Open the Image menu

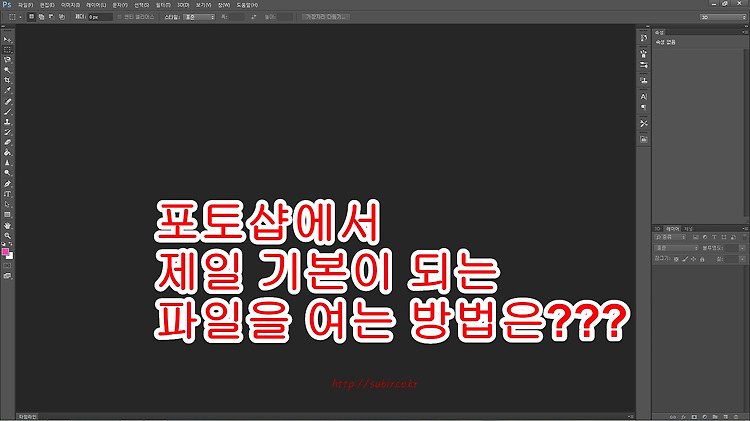point(70,5)
